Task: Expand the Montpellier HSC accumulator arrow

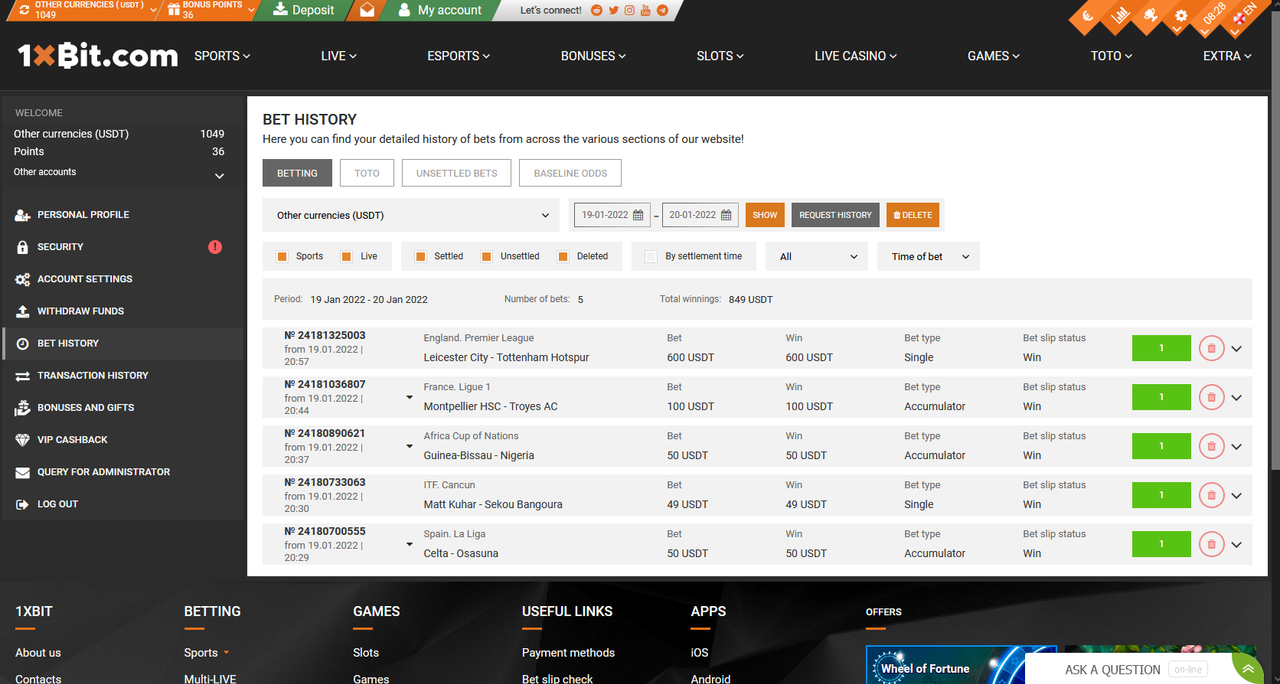Action: tap(409, 398)
